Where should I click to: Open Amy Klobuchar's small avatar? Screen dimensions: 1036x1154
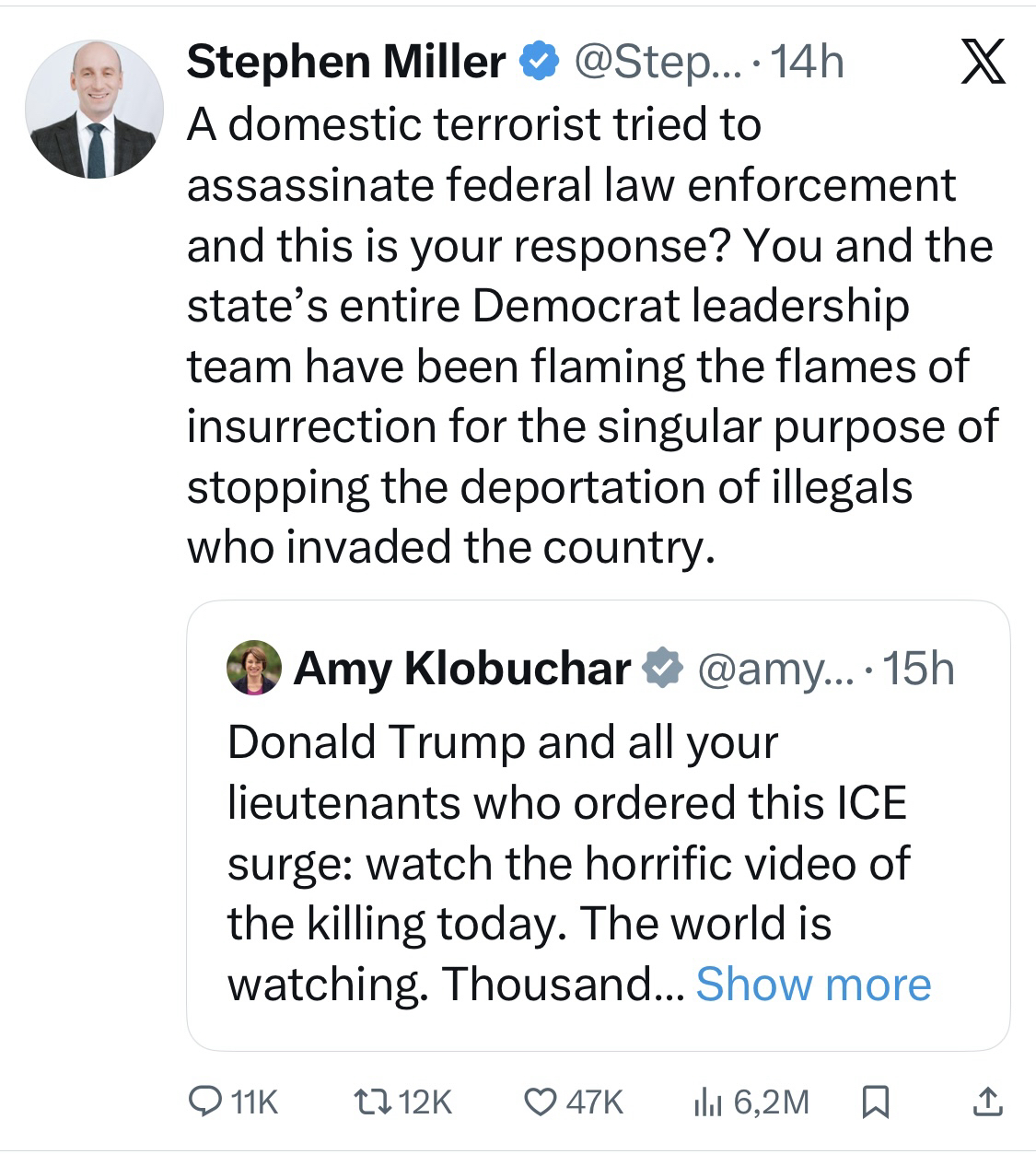[x=253, y=668]
